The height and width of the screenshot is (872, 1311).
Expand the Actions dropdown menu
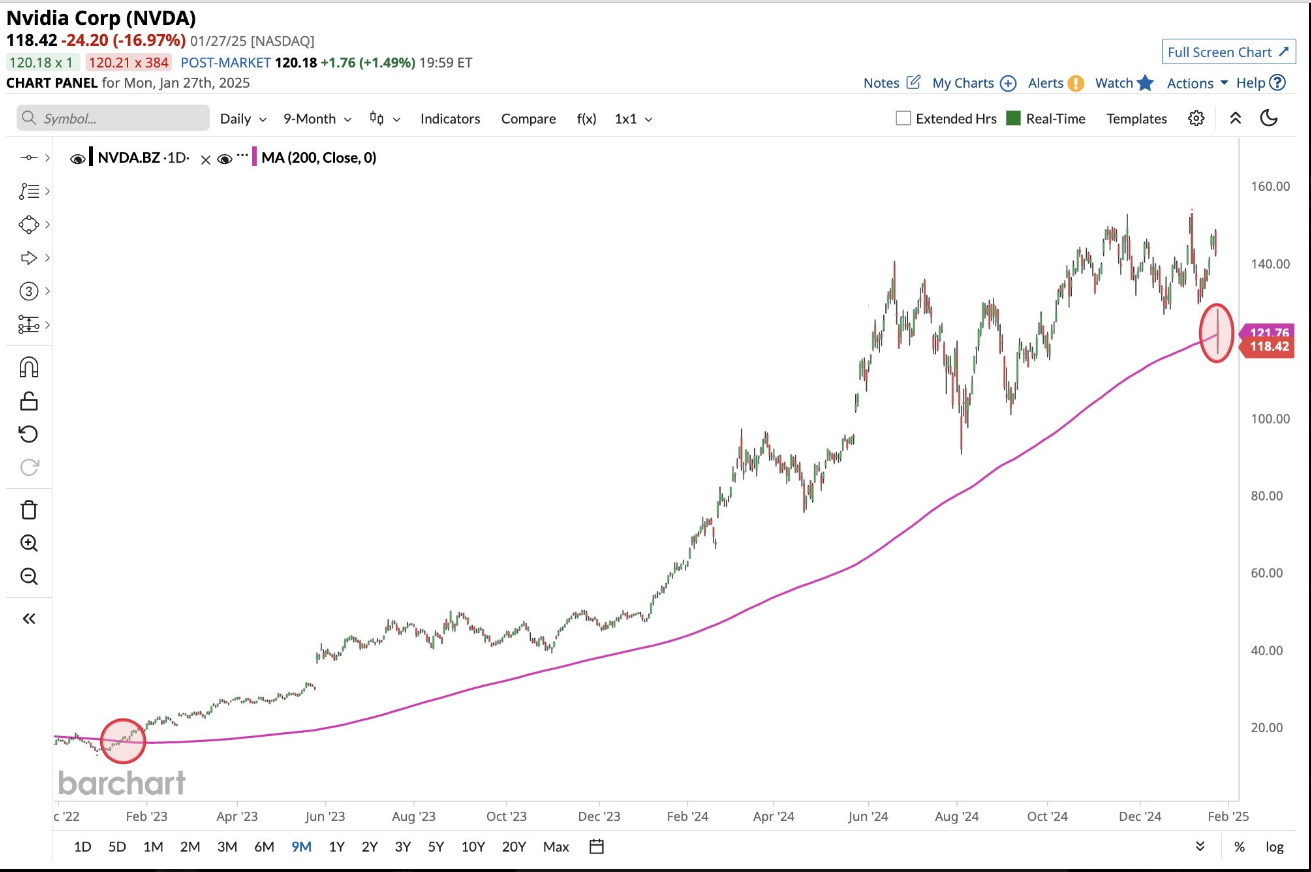(x=1196, y=83)
